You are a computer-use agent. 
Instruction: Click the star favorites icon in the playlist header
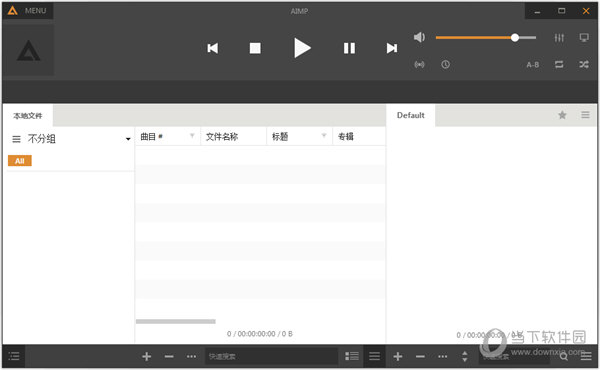(x=562, y=115)
